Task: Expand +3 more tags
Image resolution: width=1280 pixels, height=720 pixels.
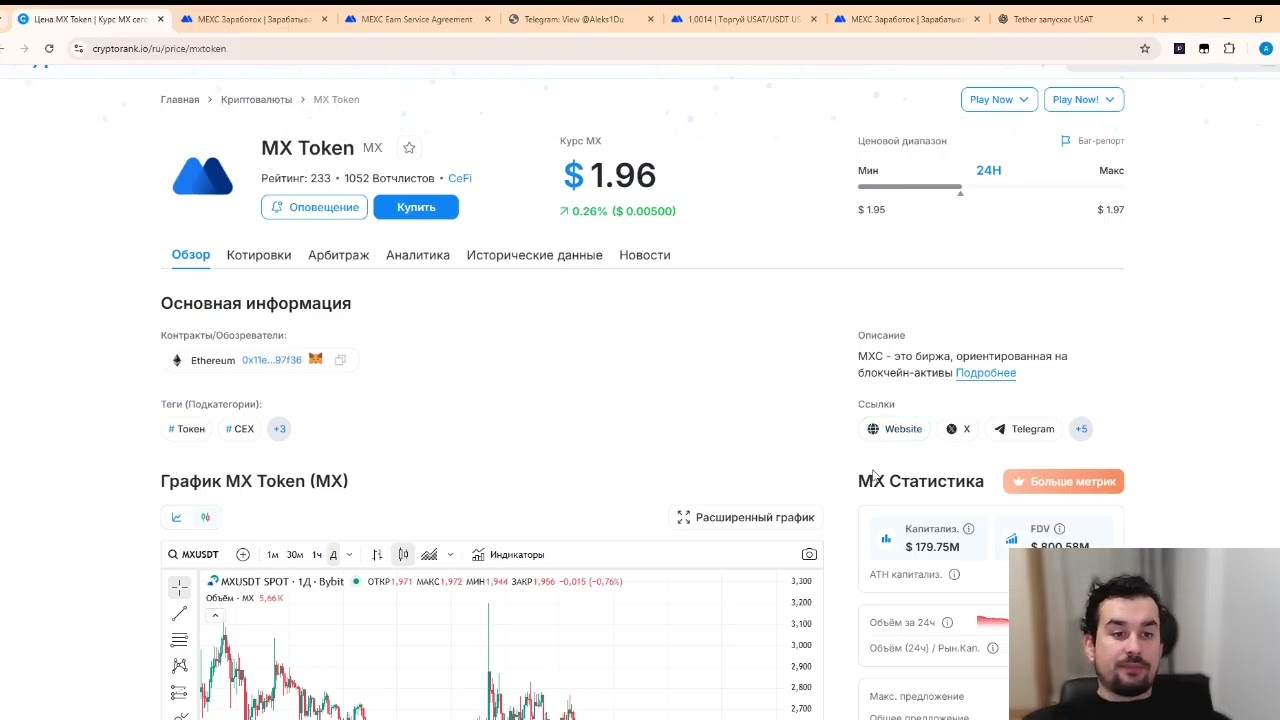Action: pos(279,429)
